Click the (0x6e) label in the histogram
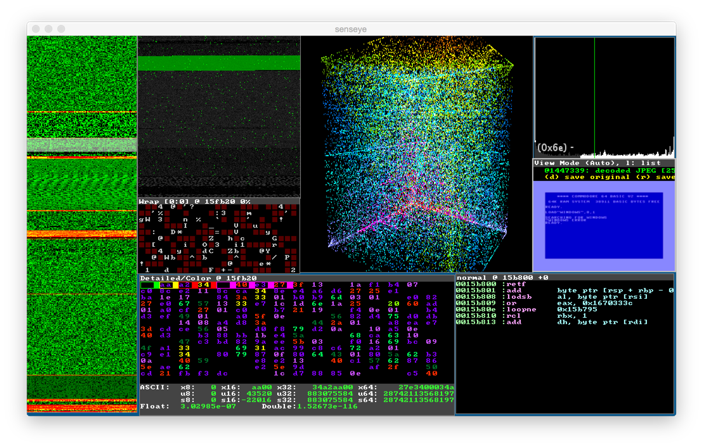Viewport: 703px width, 448px height. click(553, 148)
